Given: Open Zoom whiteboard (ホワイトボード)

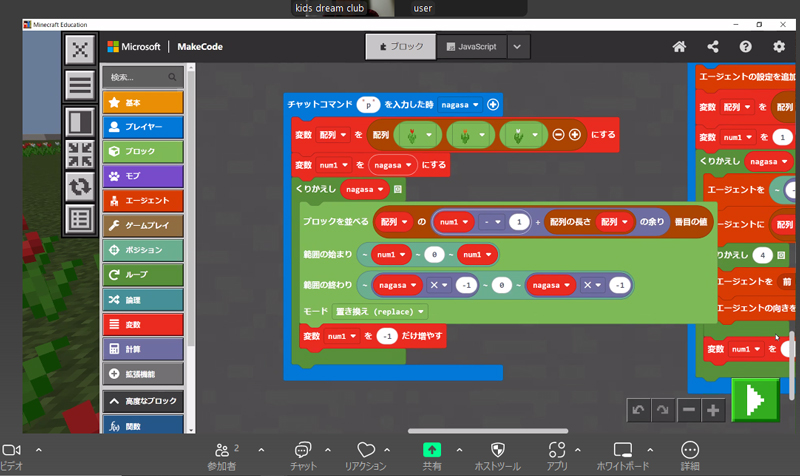Looking at the screenshot, I should [623, 457].
